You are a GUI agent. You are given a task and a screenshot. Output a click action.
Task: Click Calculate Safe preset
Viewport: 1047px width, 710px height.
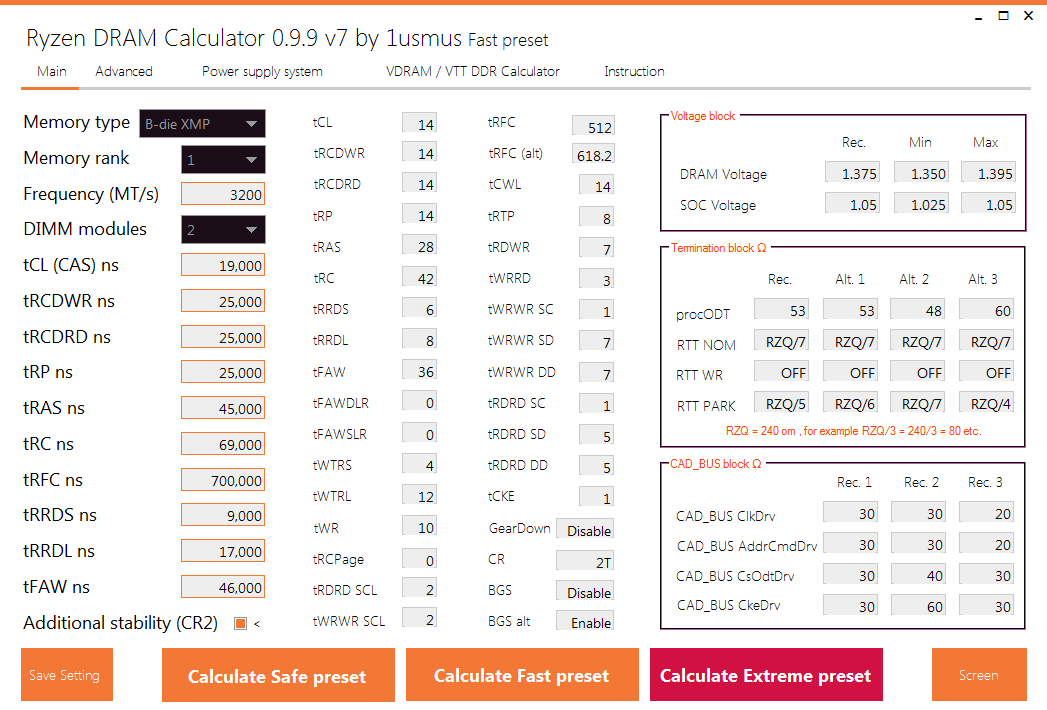(278, 675)
